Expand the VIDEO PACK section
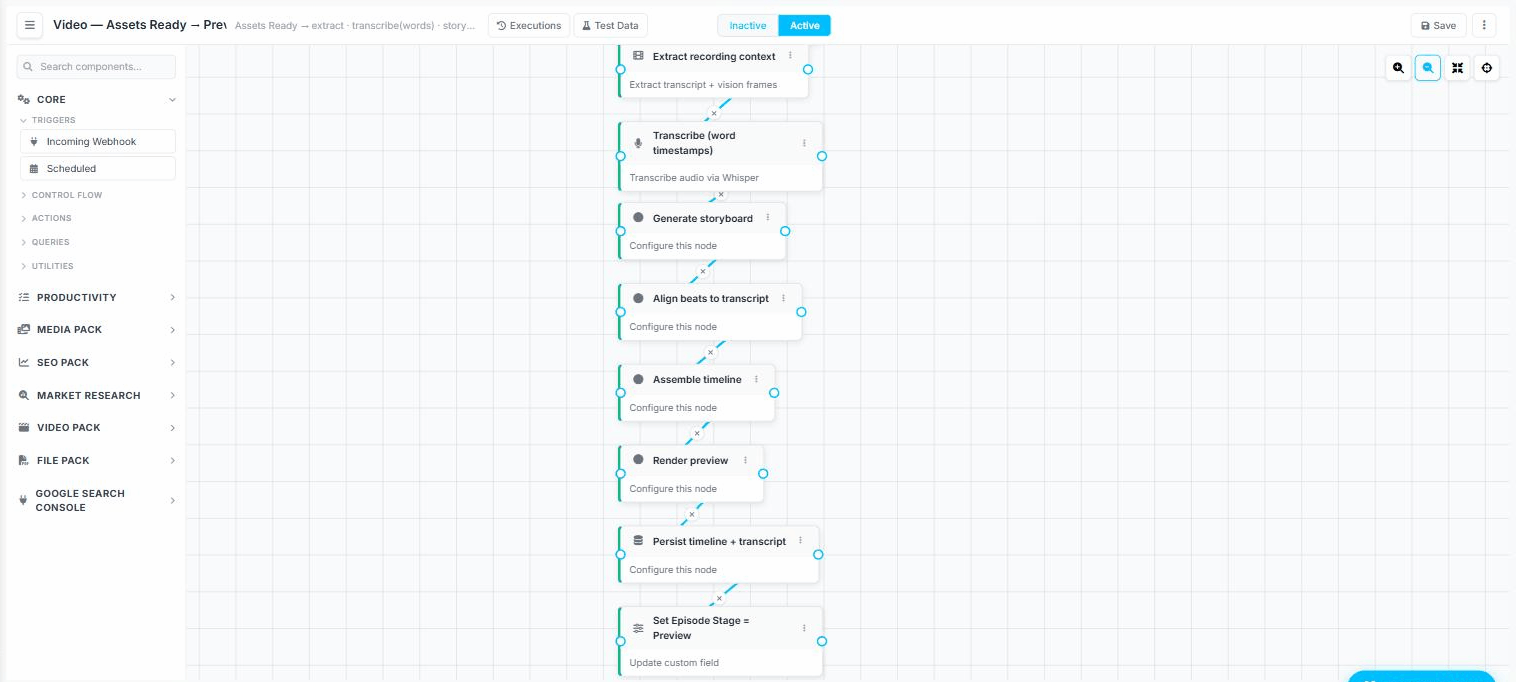Screen dimensions: 1516x682 96,428
